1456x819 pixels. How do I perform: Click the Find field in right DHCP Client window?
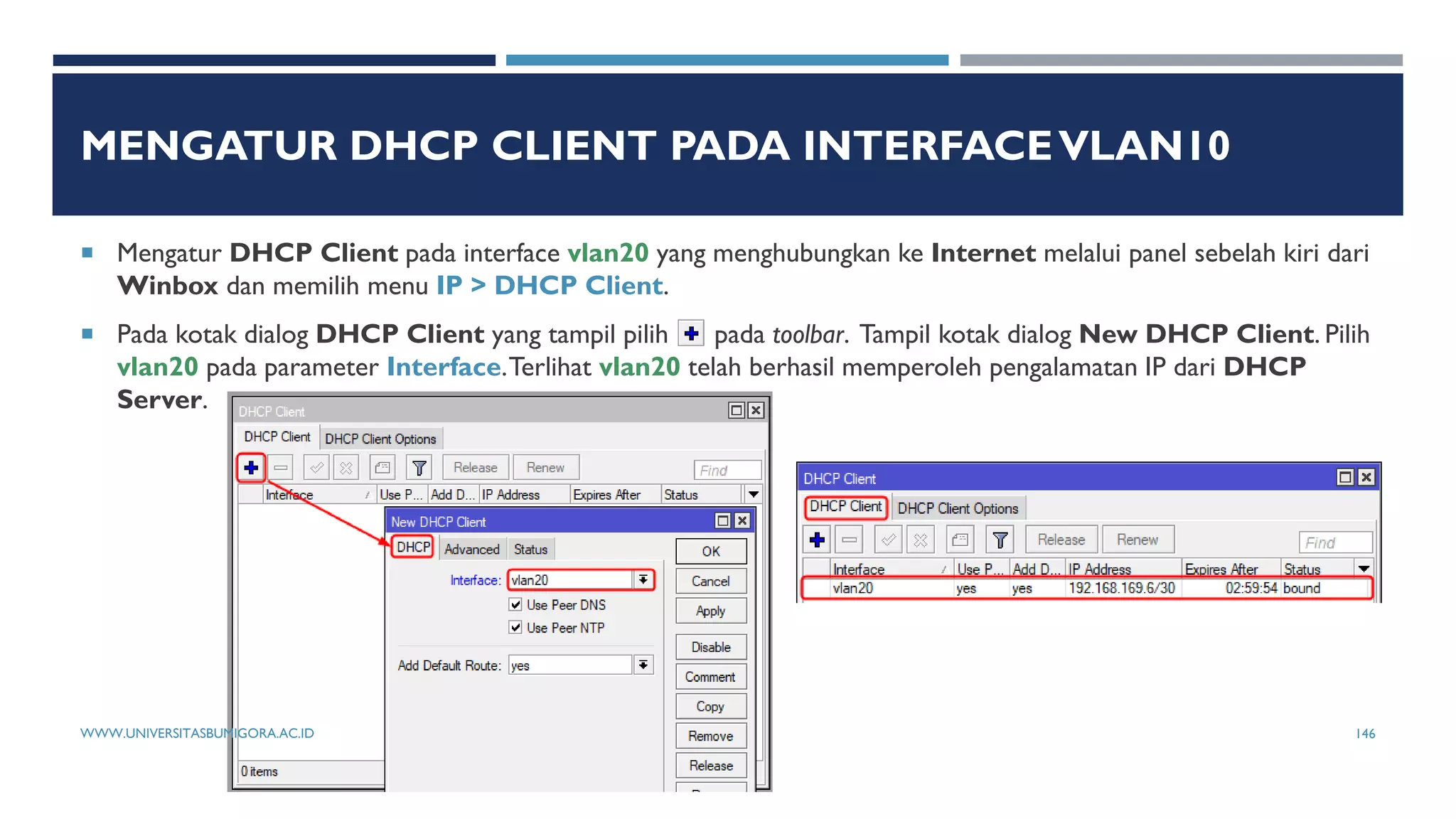[1334, 542]
